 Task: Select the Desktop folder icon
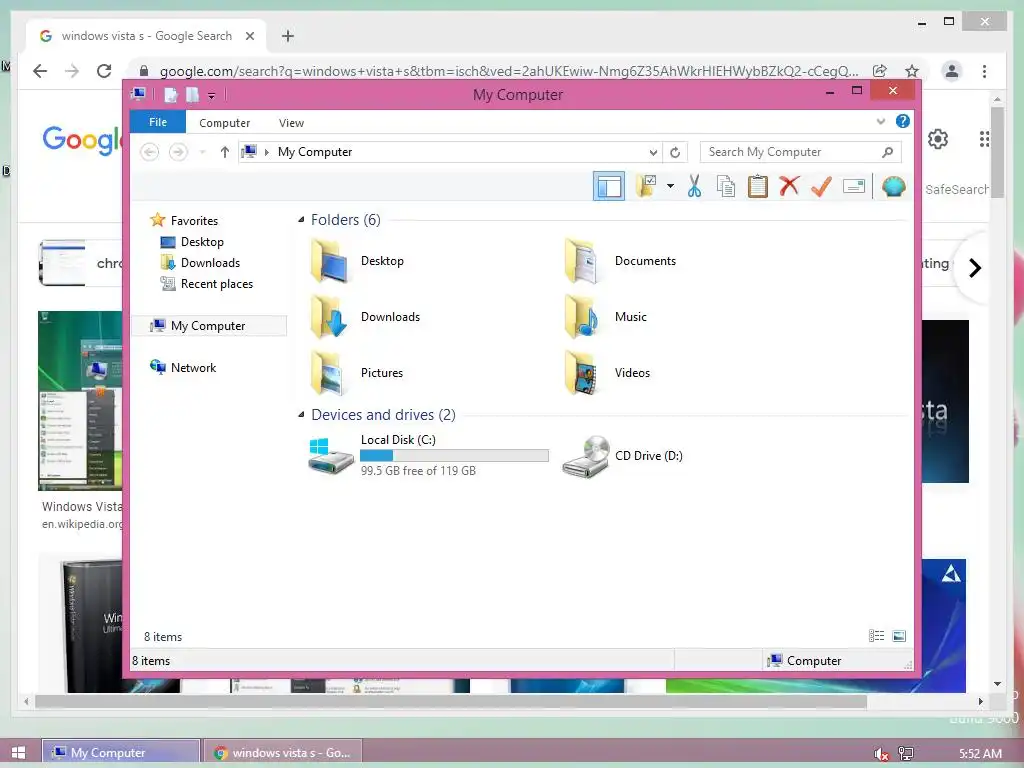[329, 261]
